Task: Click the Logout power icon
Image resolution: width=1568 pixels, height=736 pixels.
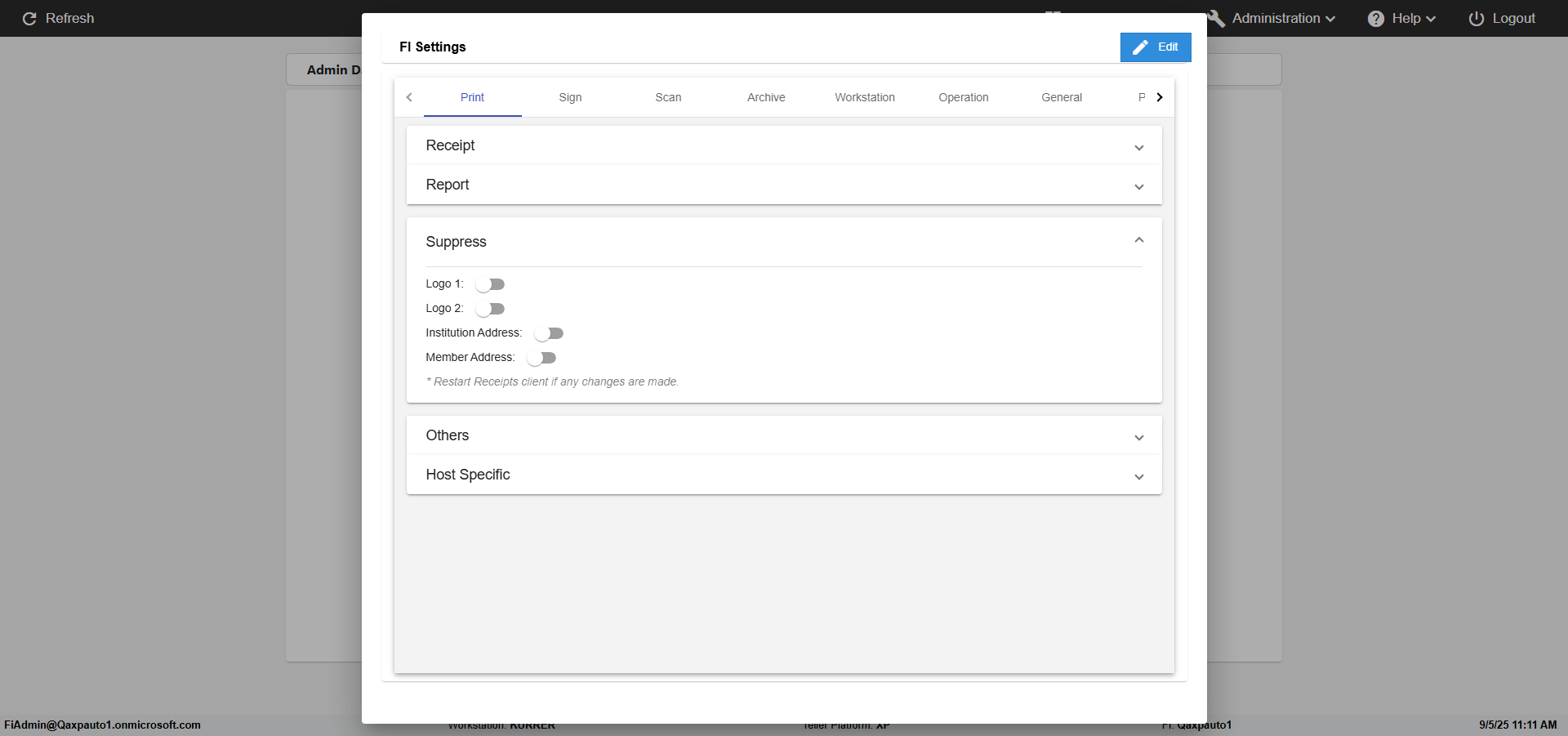Action: [x=1477, y=19]
